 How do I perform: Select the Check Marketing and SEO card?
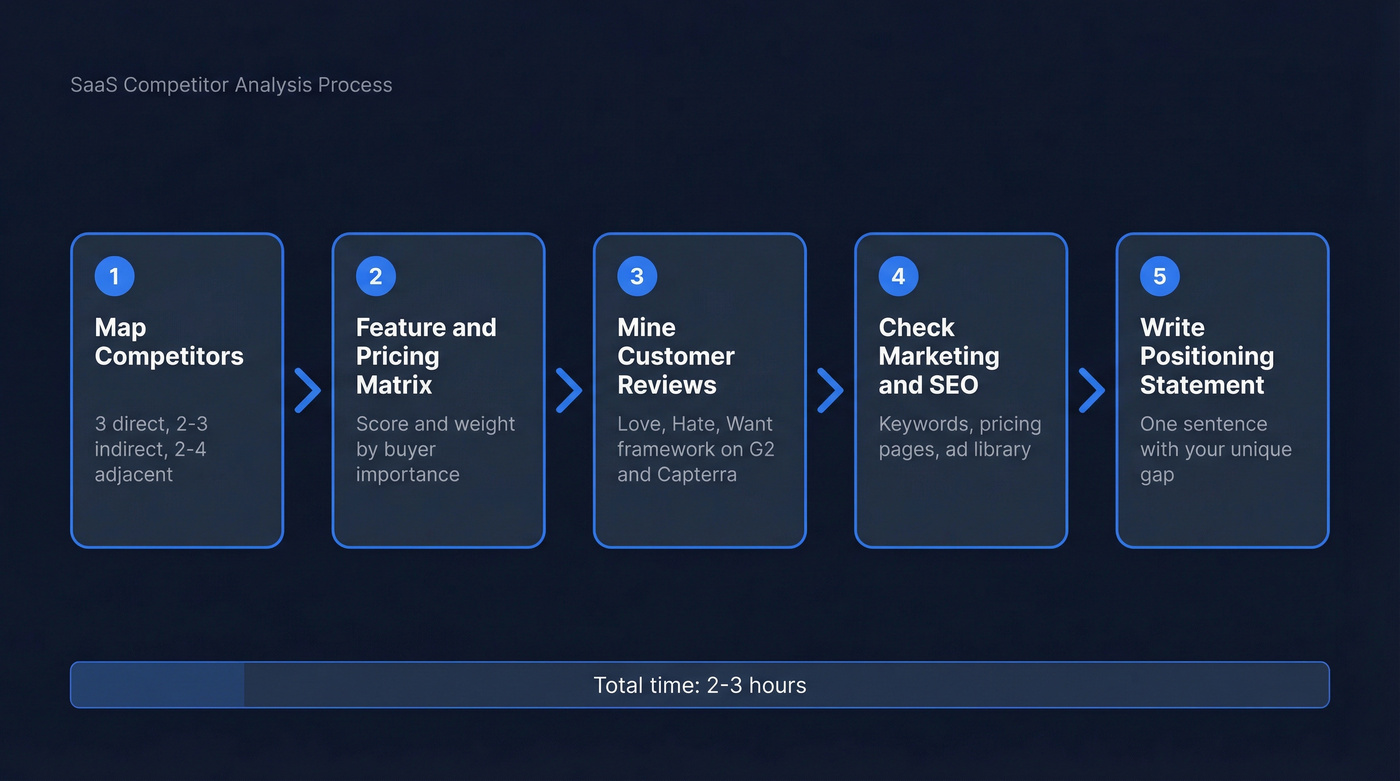[960, 390]
